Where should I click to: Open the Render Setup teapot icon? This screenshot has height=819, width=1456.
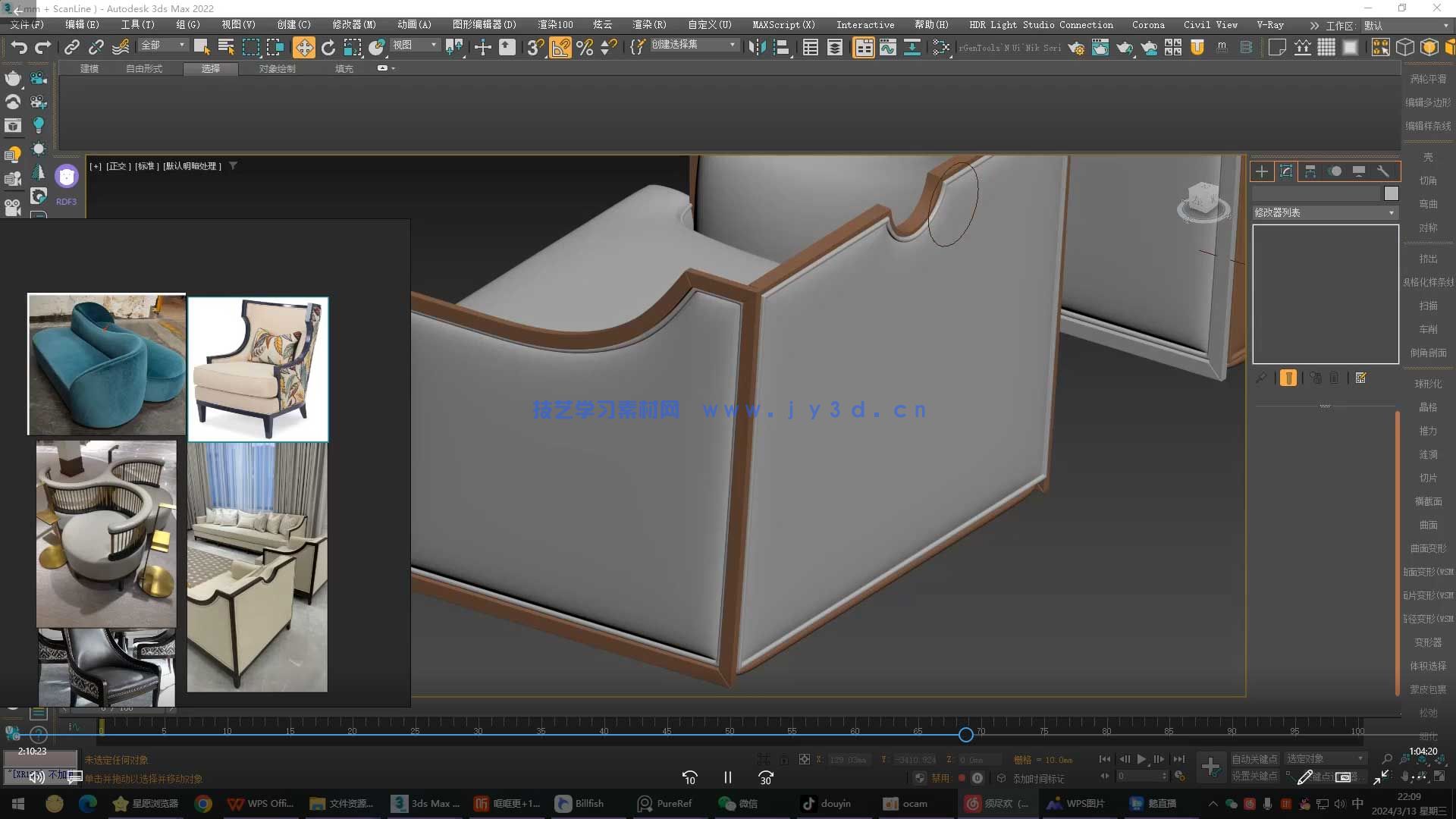[1075, 48]
